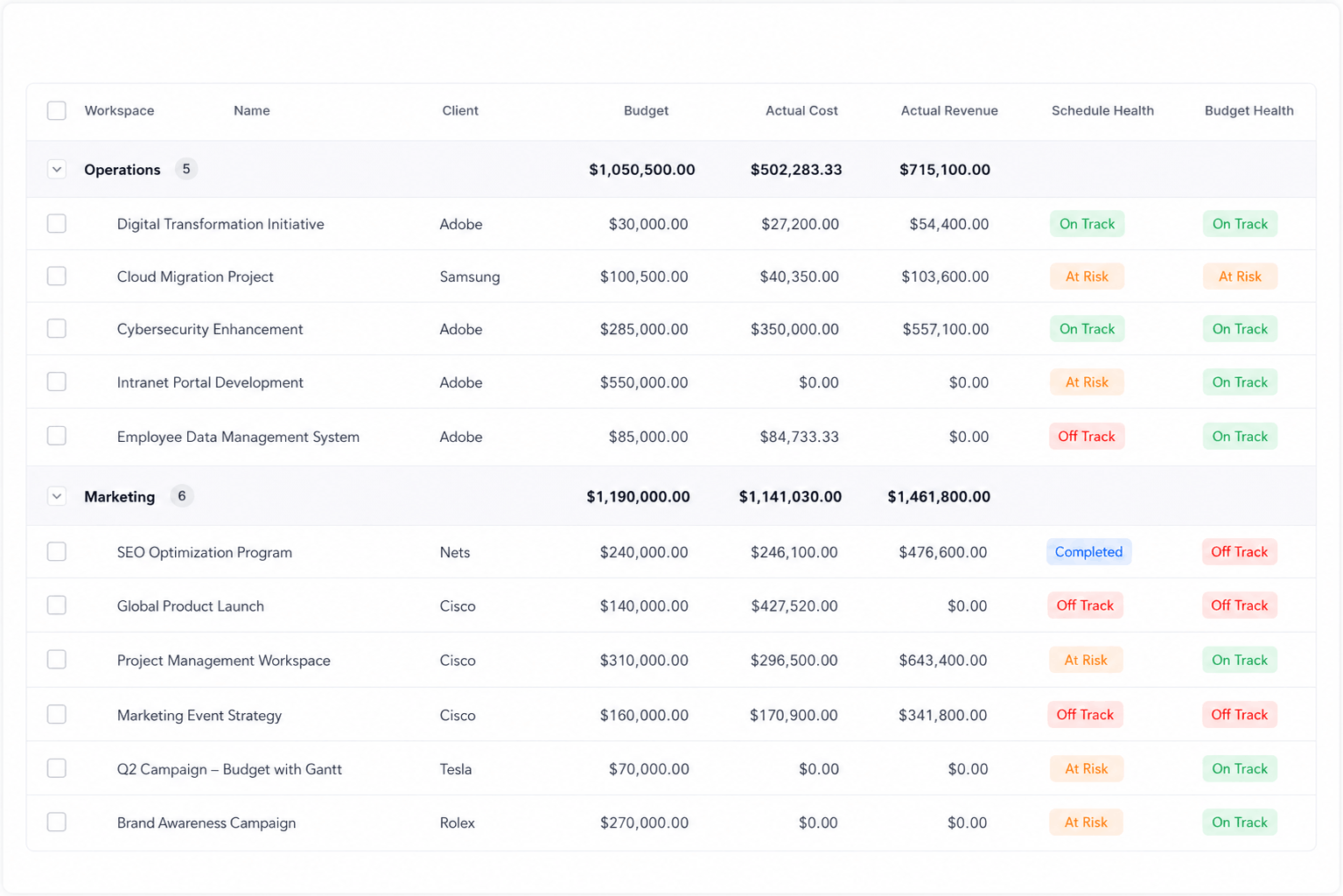Click Off Track budget badge for Marketing Event Strategy
1343x896 pixels.
1239,715
